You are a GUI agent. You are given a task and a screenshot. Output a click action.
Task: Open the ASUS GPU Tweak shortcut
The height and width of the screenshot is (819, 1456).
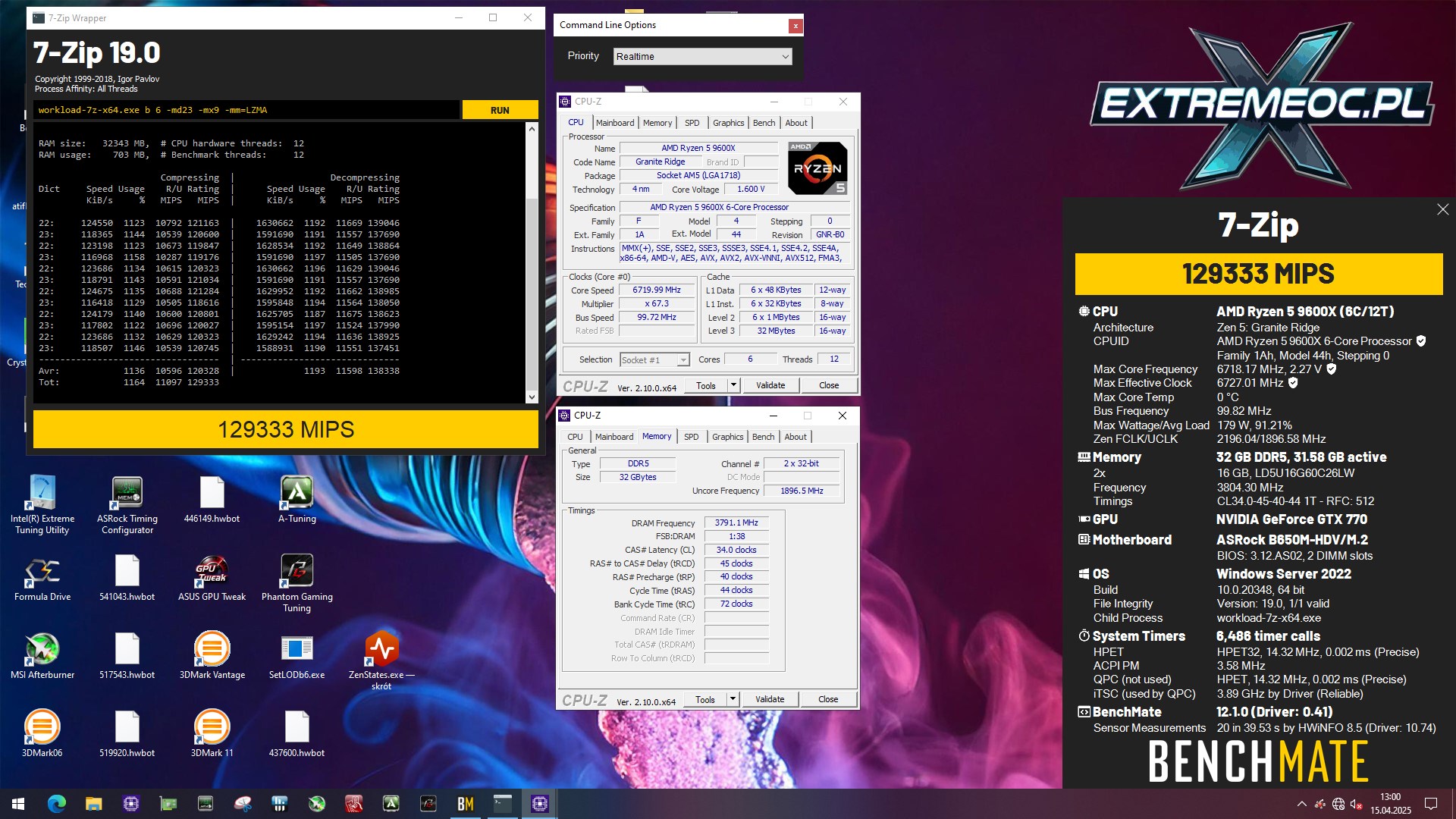[x=212, y=578]
